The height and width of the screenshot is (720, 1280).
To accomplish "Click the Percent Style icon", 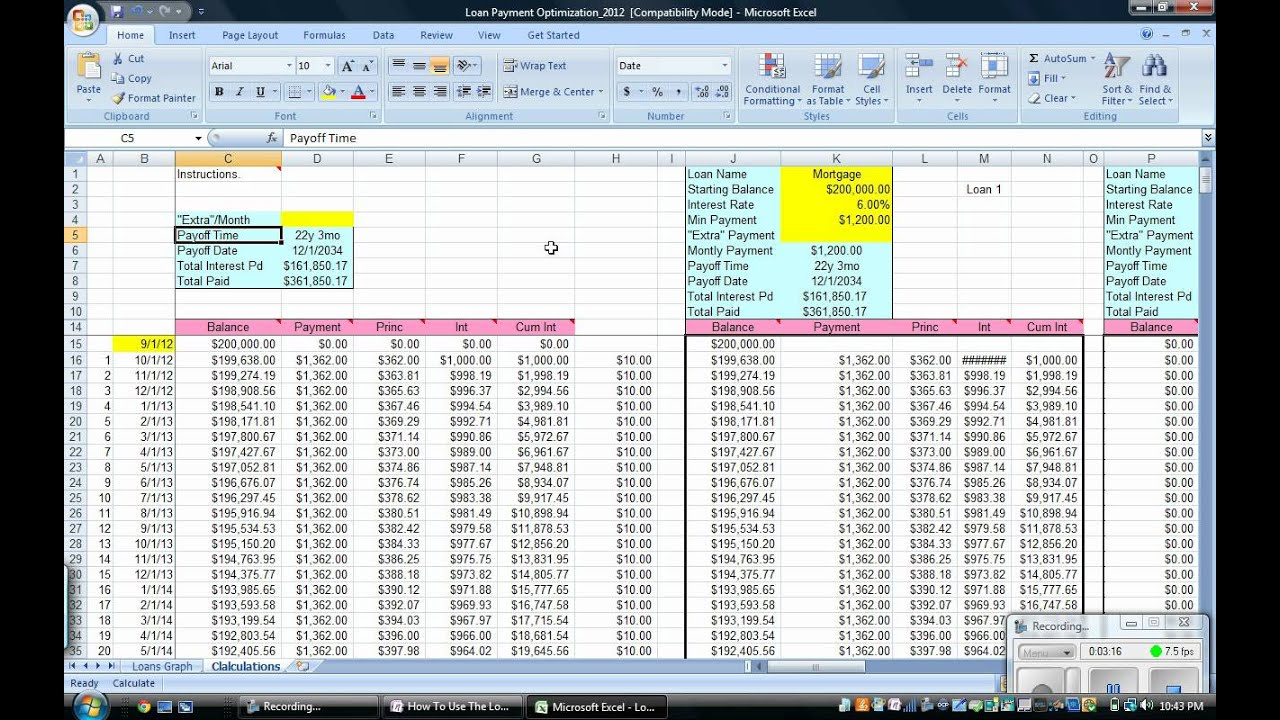I will coord(657,92).
